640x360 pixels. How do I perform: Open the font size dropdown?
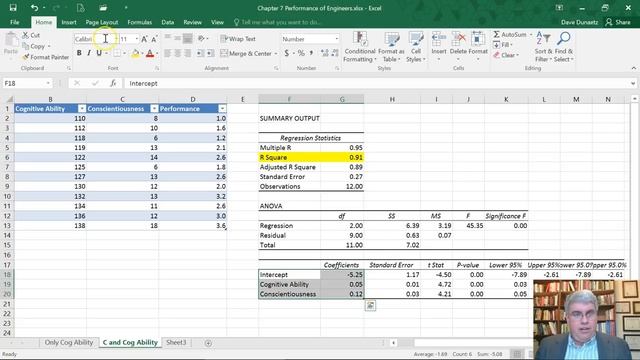point(136,39)
